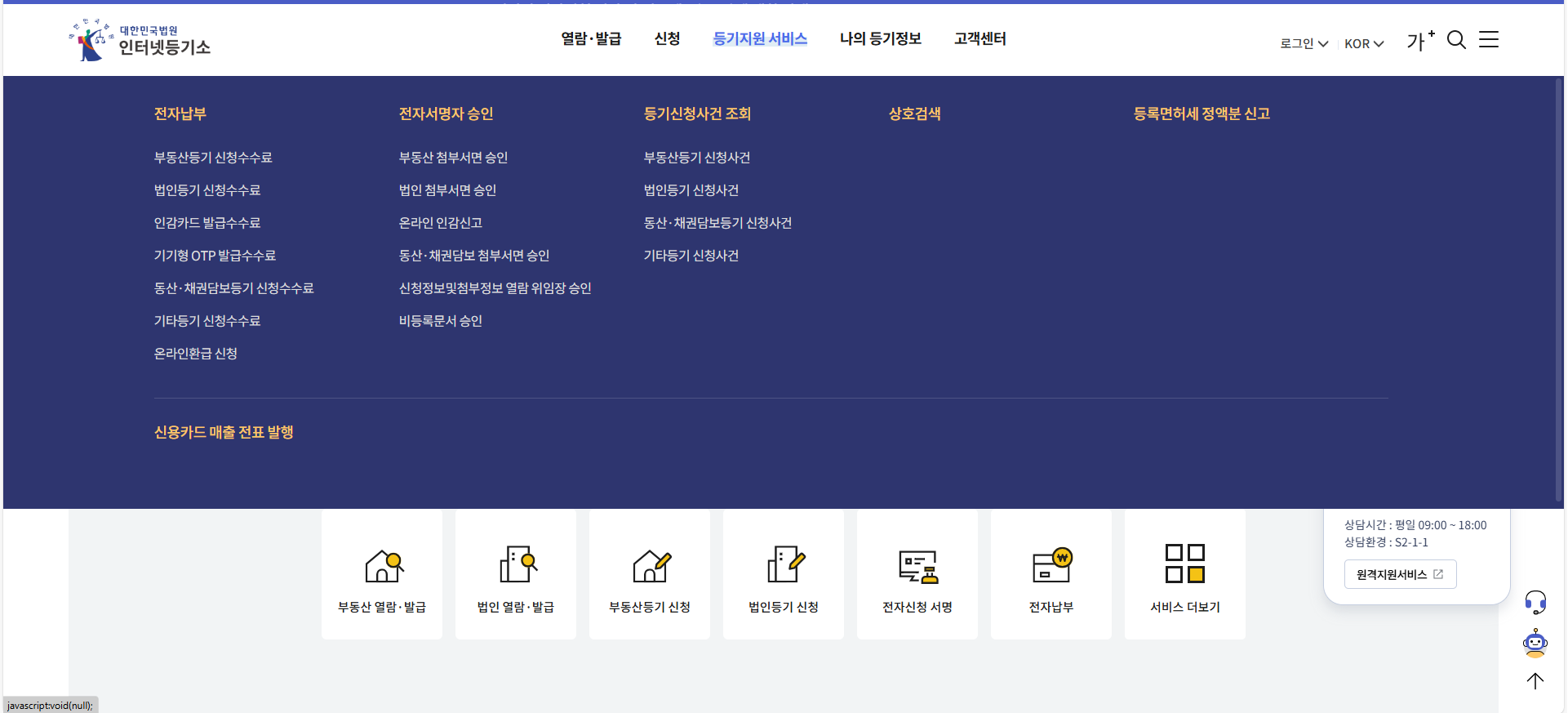Screen dimensions: 1568x713
Task: Click the 부동산 열람·발급 house icon
Action: pyautogui.click(x=384, y=565)
